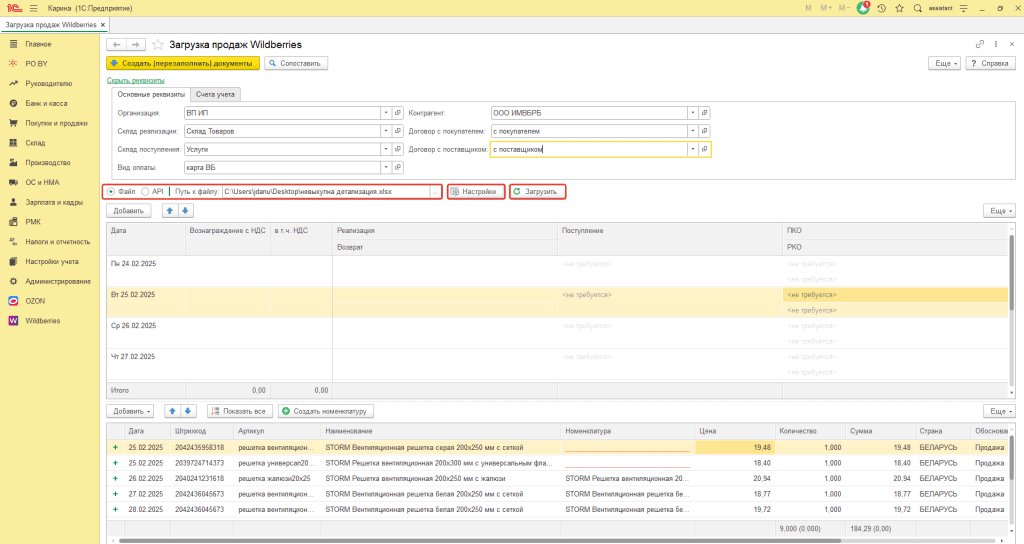Open Банк и касса icon
1024x544 pixels.
[13, 103]
